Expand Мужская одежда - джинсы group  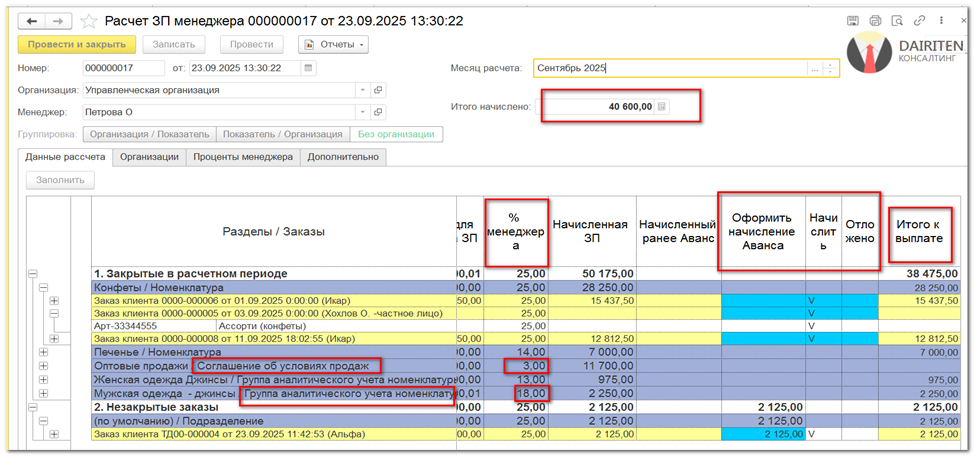tap(43, 393)
